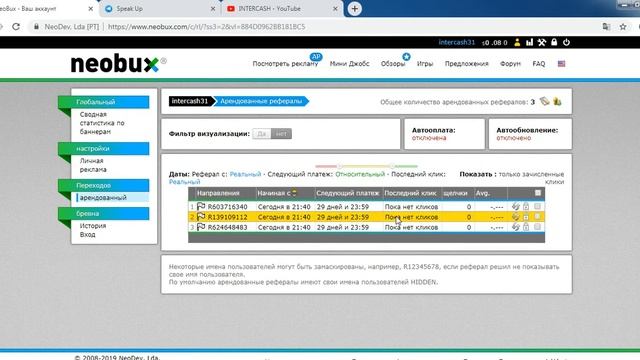Recycle referral R603716340
The width and height of the screenshot is (640, 360).
516,206
